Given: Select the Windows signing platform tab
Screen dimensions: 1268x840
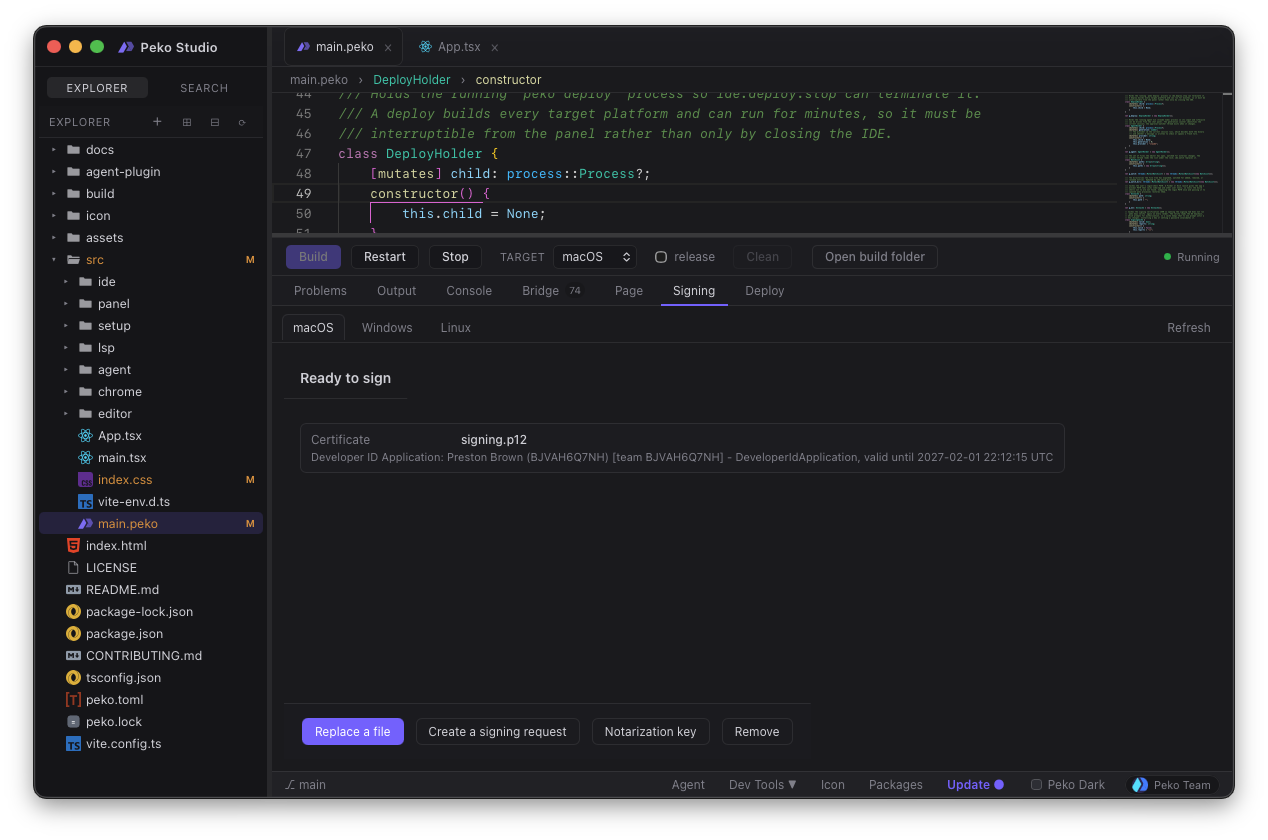Looking at the screenshot, I should click(387, 328).
